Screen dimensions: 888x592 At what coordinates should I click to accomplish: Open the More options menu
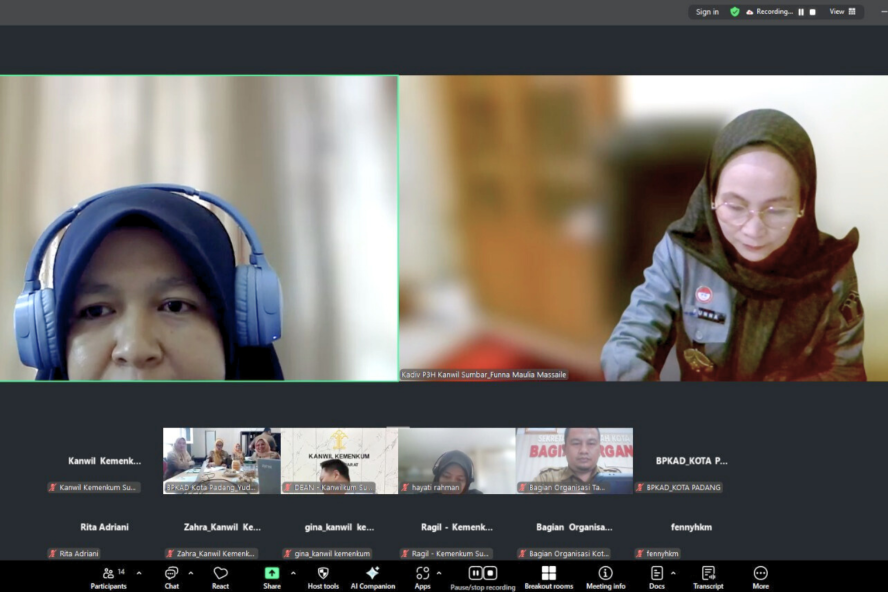pos(760,576)
